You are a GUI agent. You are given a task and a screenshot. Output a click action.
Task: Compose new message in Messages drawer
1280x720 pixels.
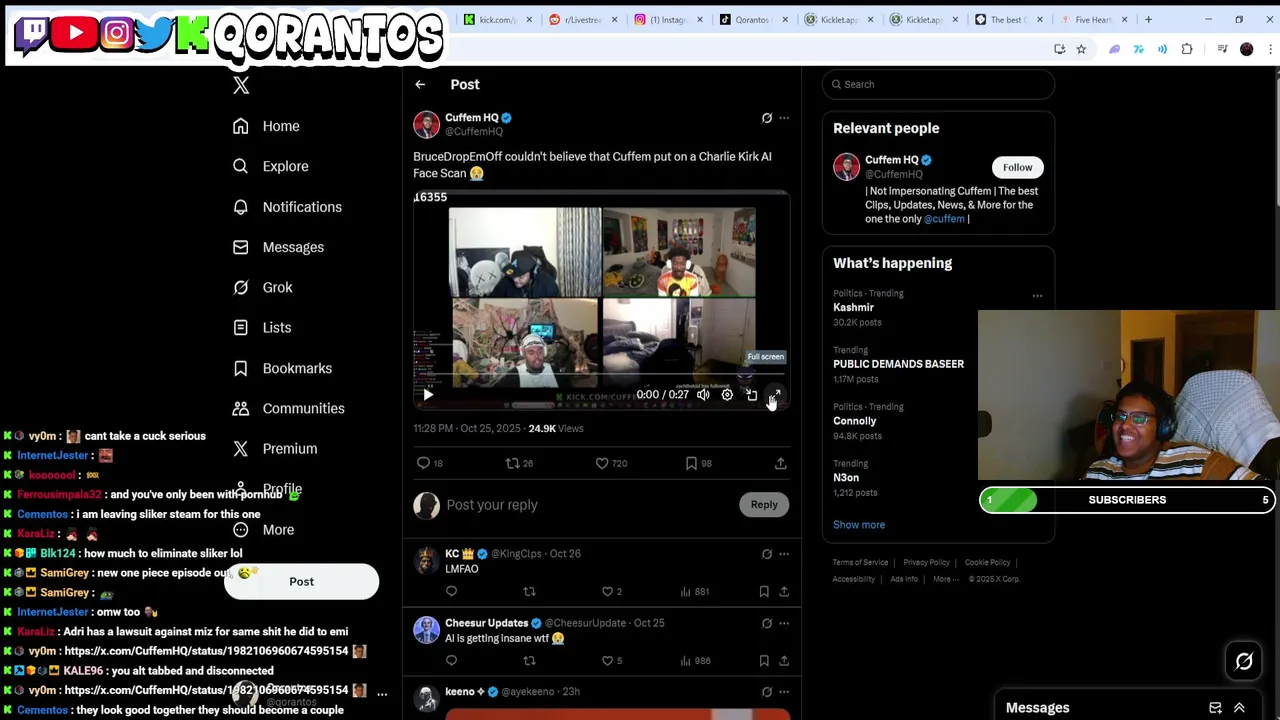[x=1215, y=708]
